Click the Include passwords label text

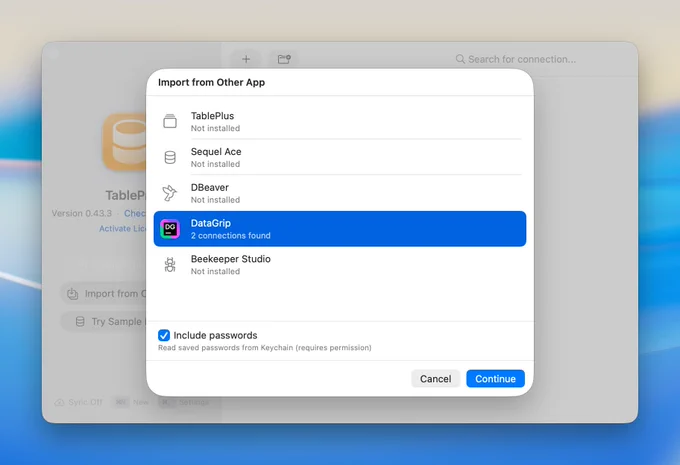point(215,335)
